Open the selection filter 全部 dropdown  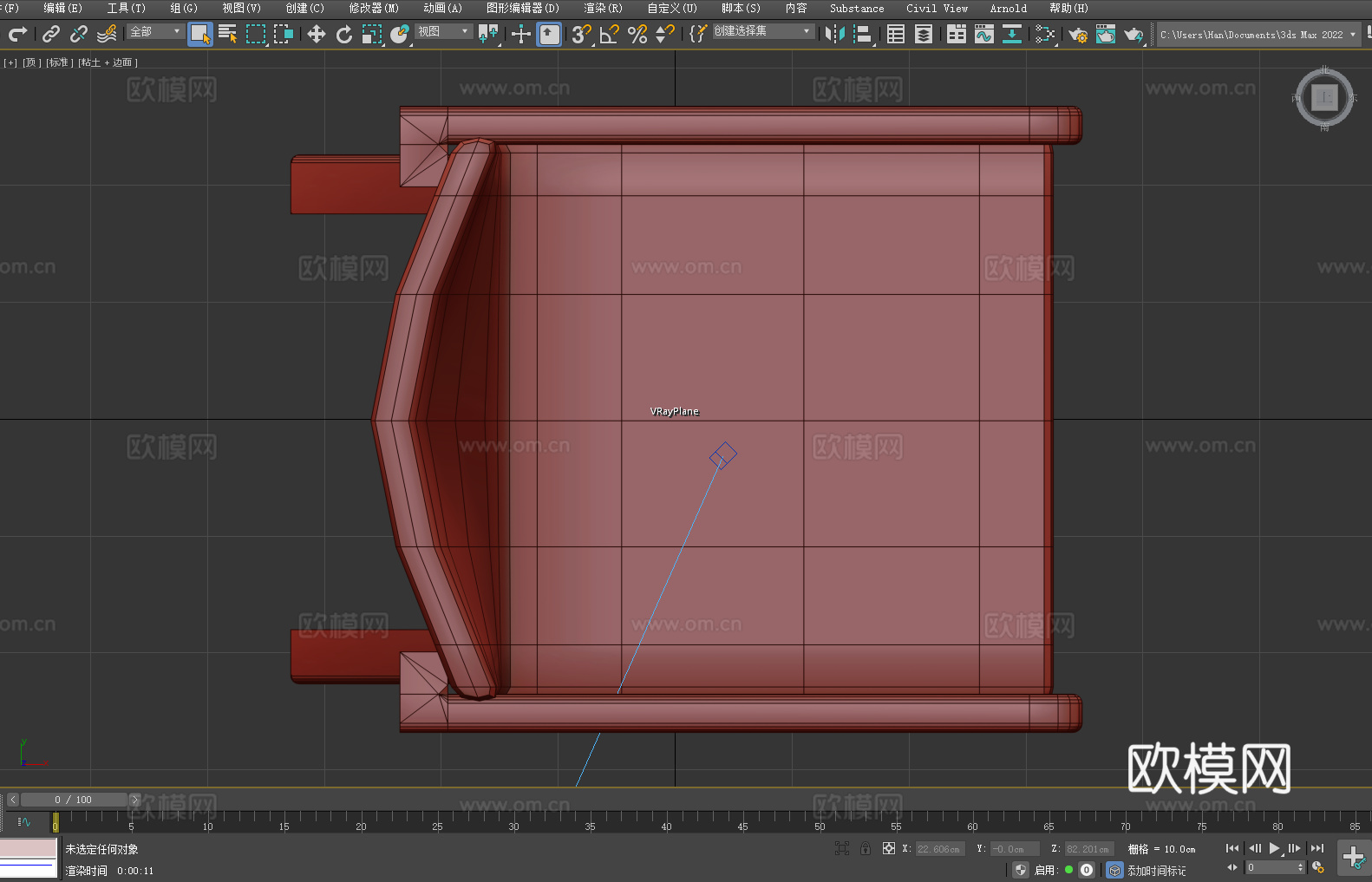point(155,31)
